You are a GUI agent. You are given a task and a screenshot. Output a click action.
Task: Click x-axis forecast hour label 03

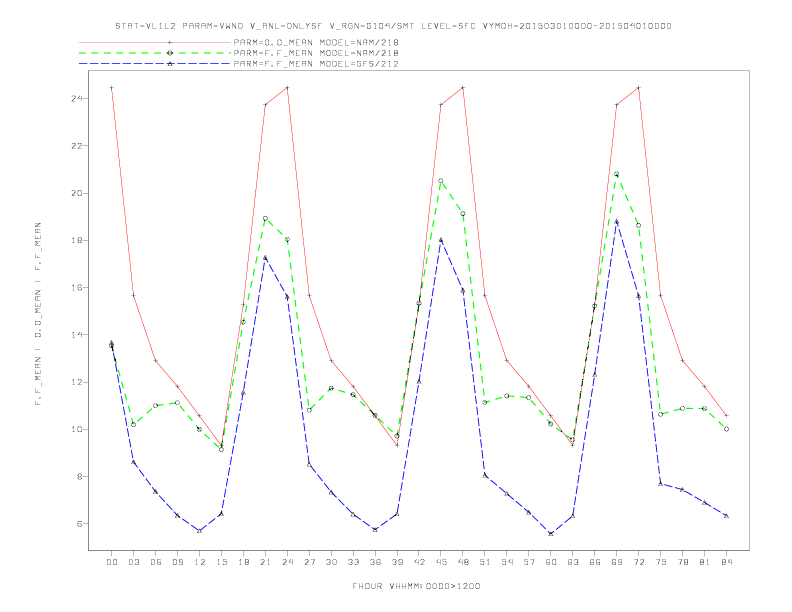[133, 562]
